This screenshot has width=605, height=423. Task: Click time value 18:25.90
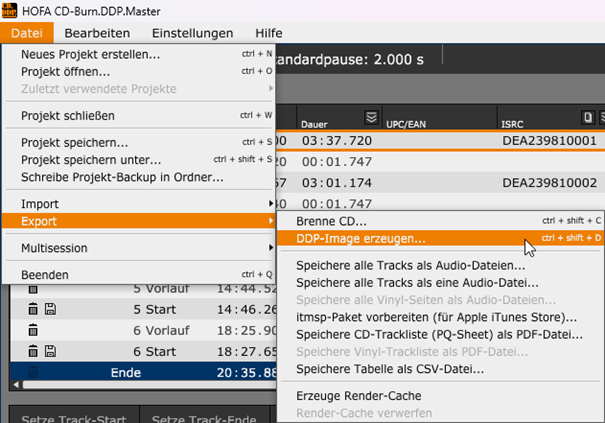[x=246, y=330]
